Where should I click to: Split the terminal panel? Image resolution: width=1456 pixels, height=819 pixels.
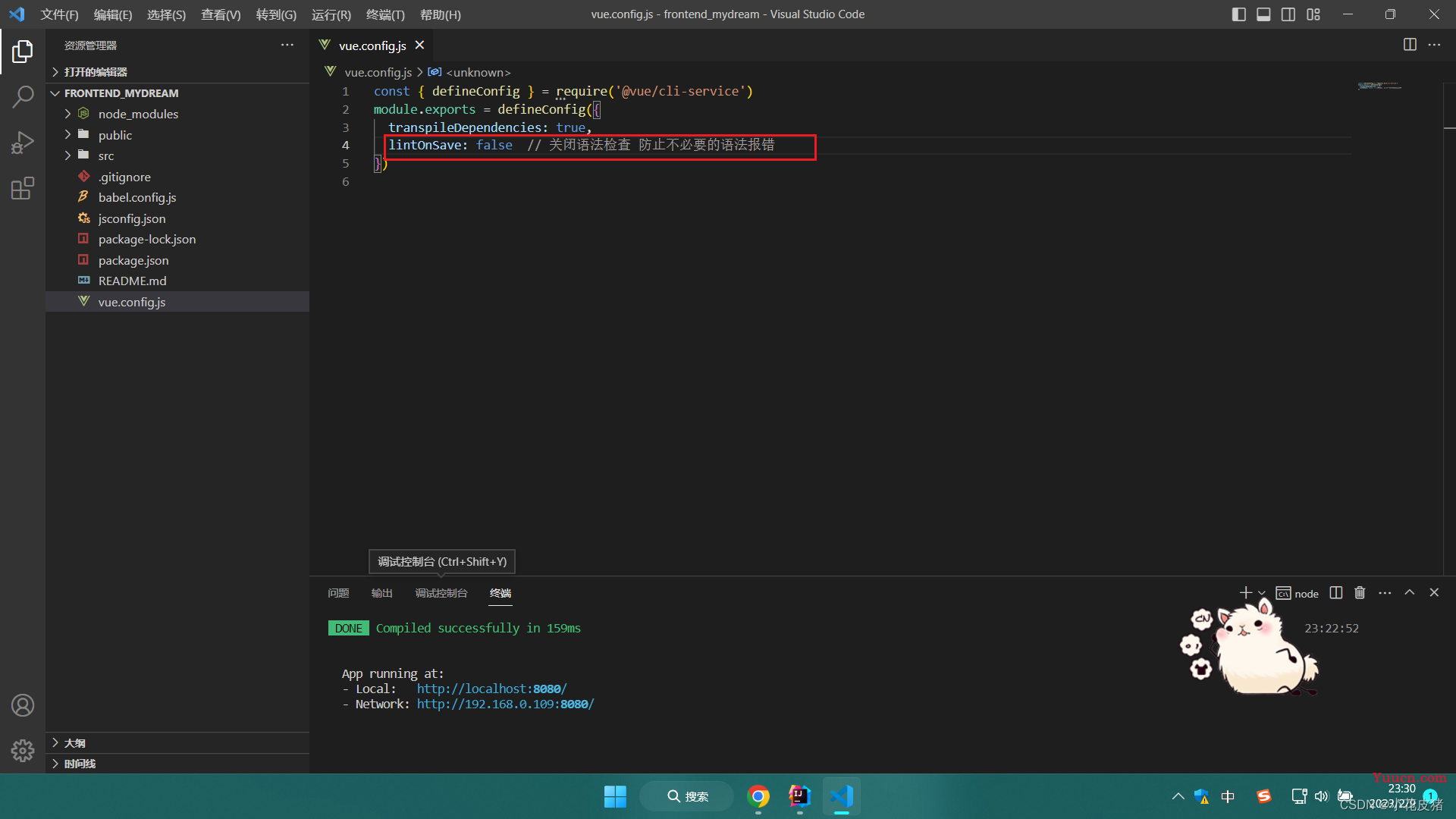pyautogui.click(x=1336, y=593)
